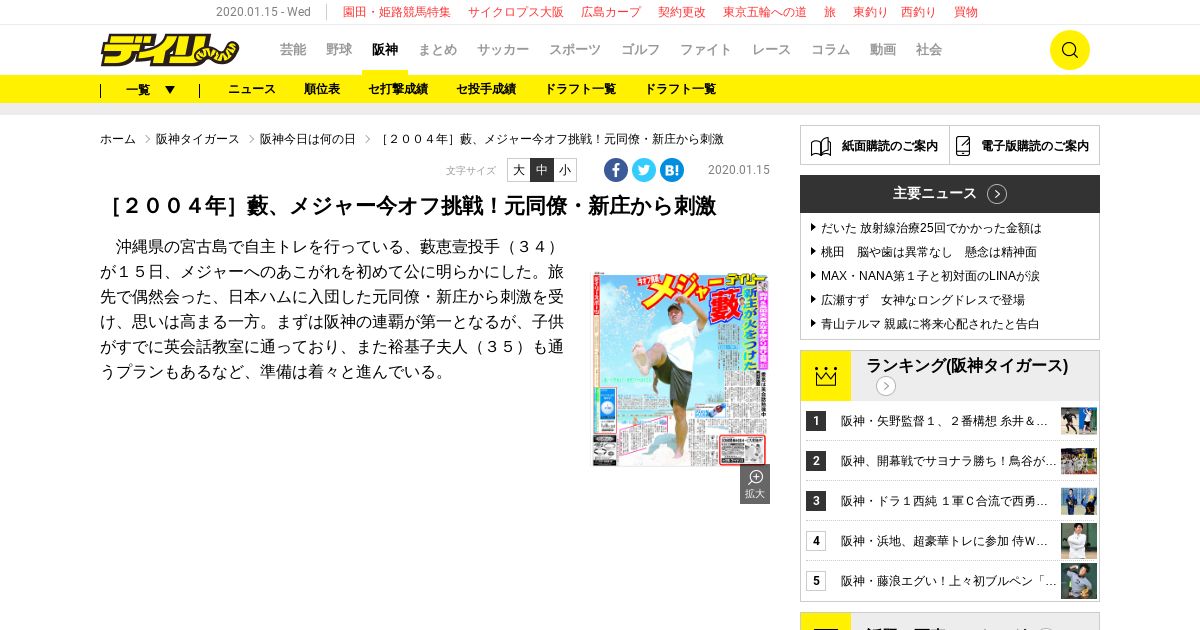Open rank 4 阪神・浜地 article
The image size is (1200, 630).
point(945,541)
